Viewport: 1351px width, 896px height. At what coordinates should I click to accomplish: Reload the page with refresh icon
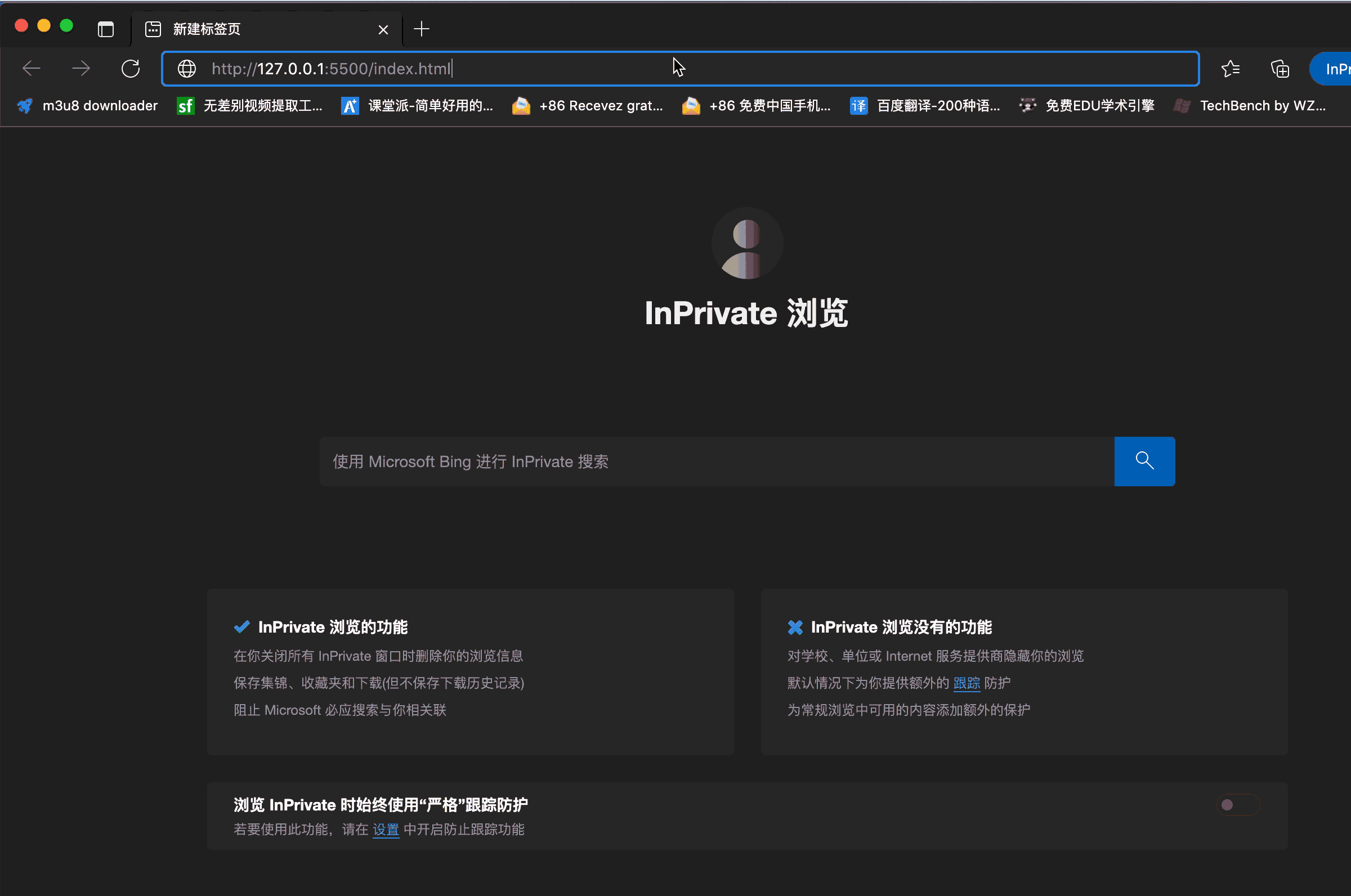coord(131,69)
